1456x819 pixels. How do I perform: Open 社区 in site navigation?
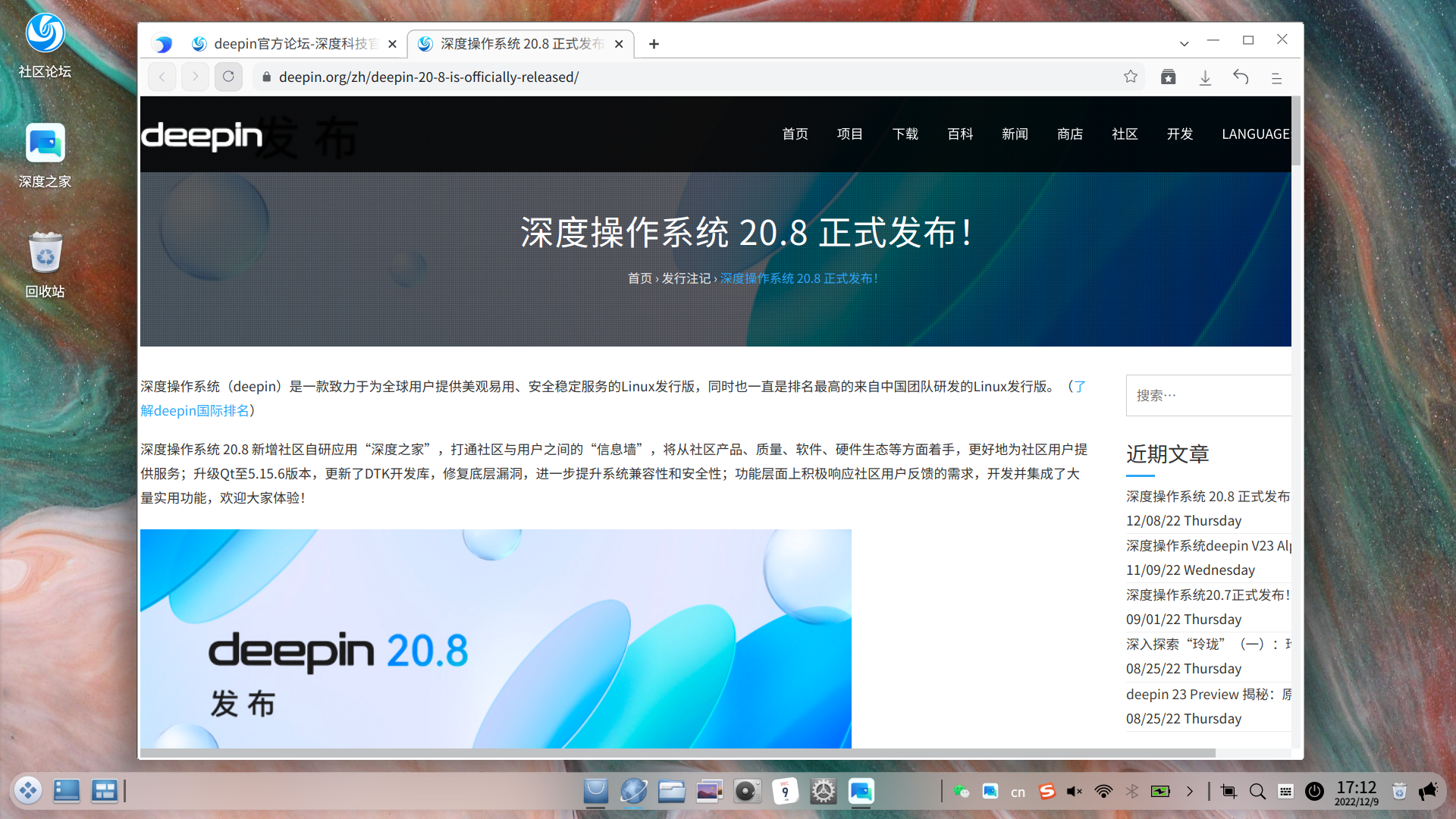pos(1125,134)
